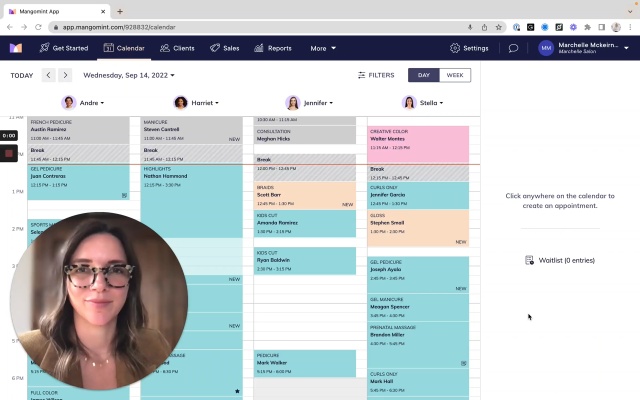Stop recording with red square button
Image resolution: width=640 pixels, height=400 pixels.
point(9,153)
